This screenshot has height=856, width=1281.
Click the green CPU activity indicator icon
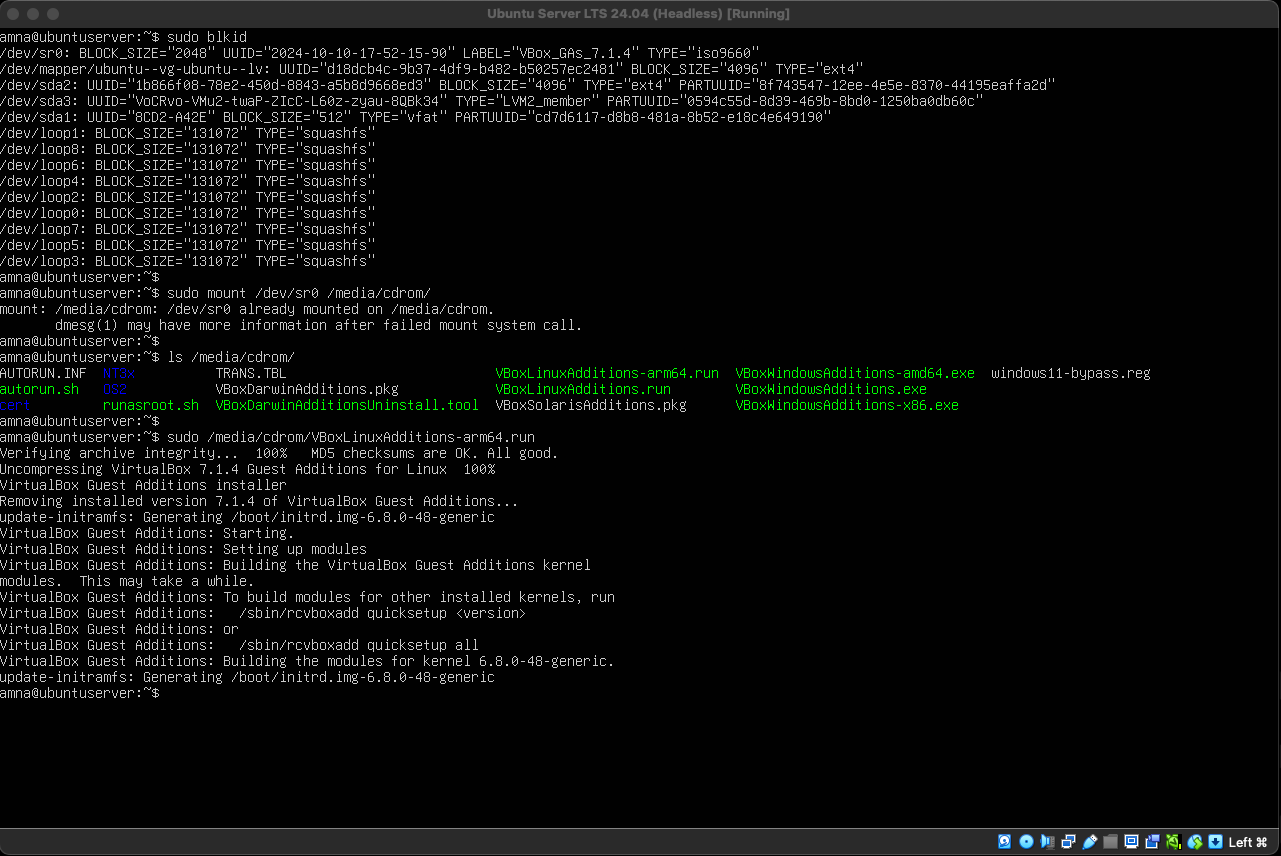click(x=1174, y=842)
